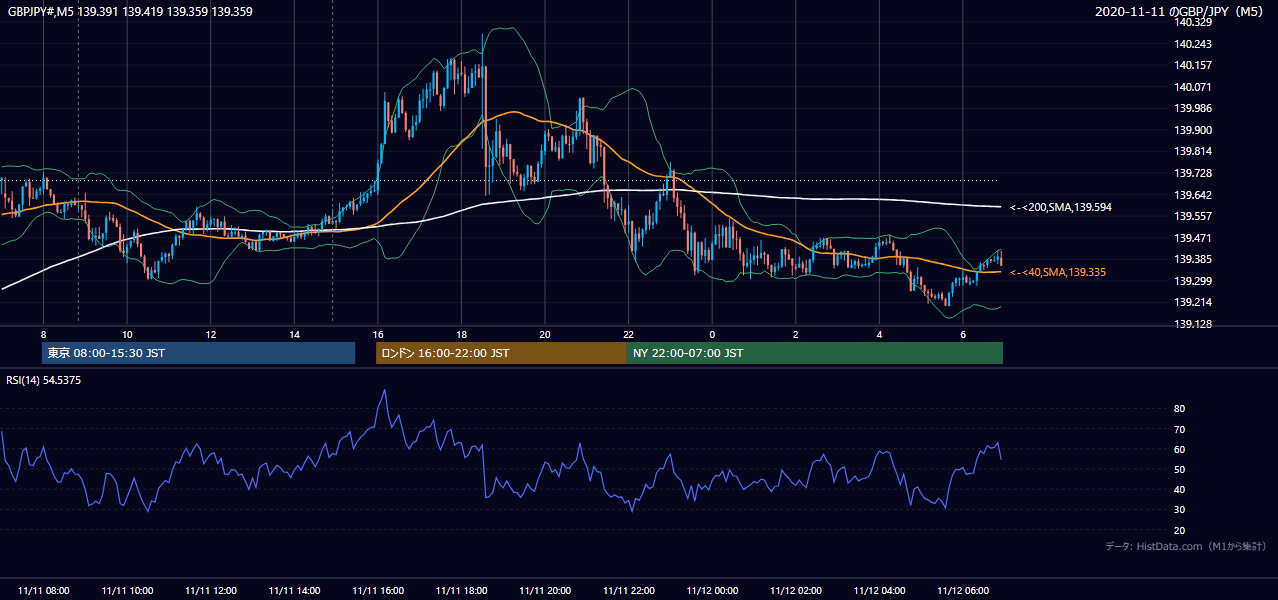Viewport: 1278px width, 600px height.
Task: Click hour tick 22 under price chart
Action: pos(628,334)
